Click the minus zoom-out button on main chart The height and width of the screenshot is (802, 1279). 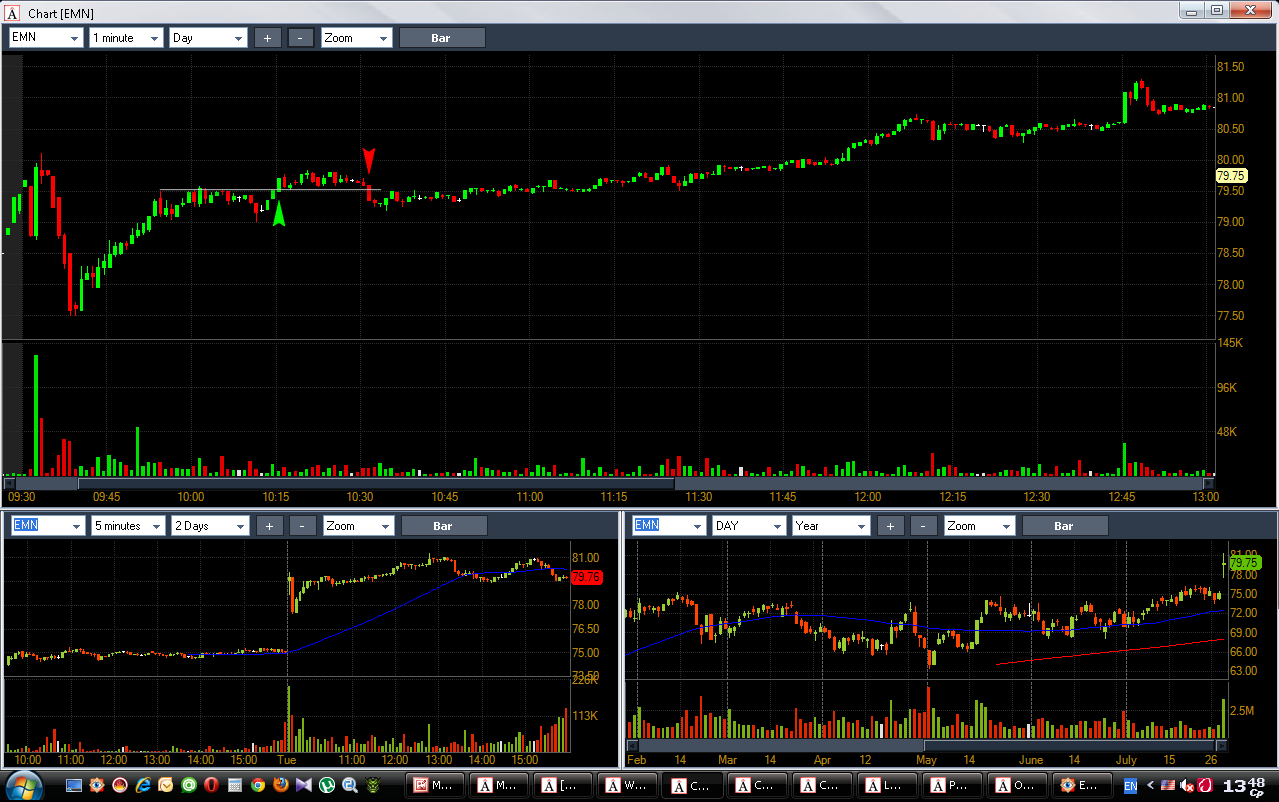click(301, 38)
